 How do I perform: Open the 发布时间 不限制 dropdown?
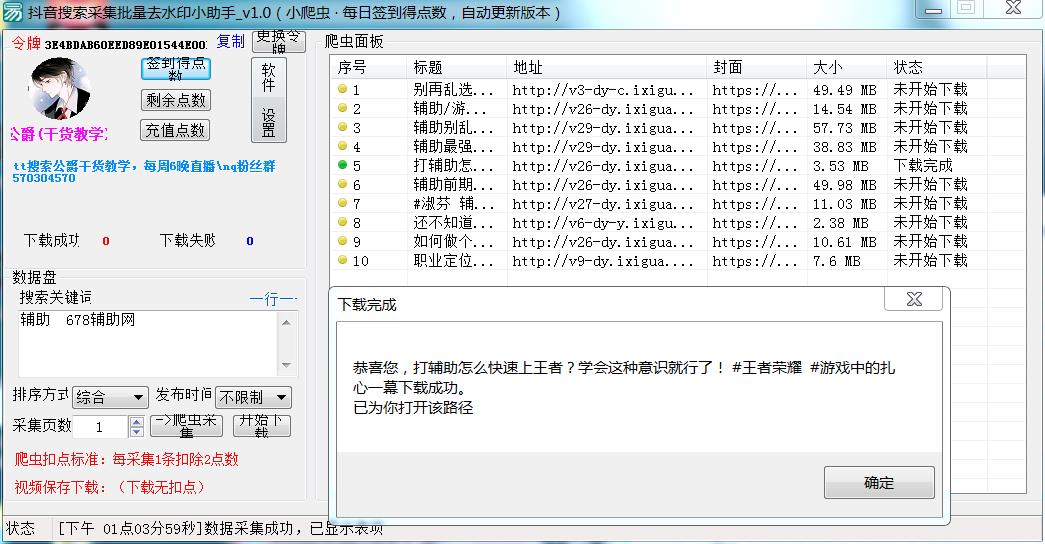[253, 397]
